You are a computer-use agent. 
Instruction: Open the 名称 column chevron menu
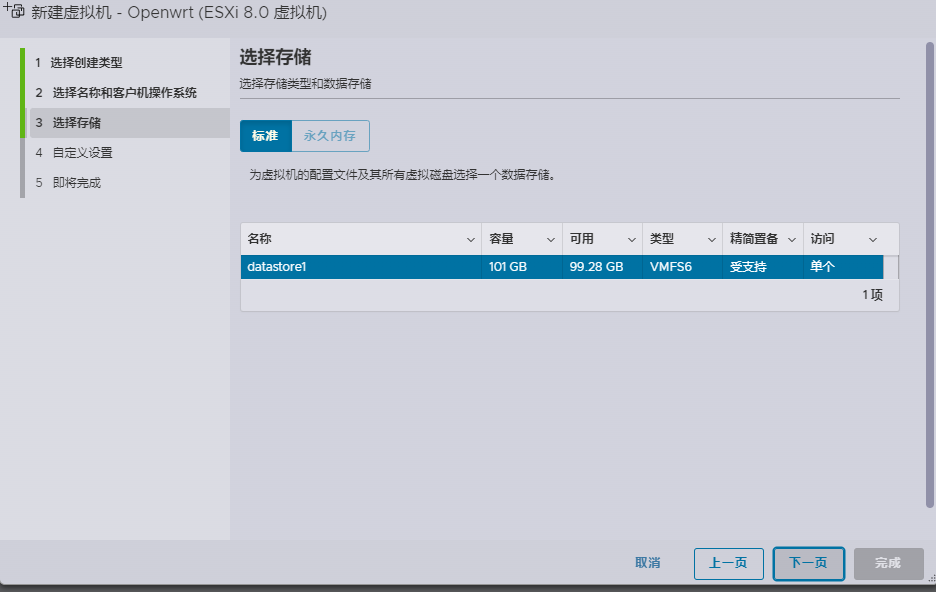(471, 240)
